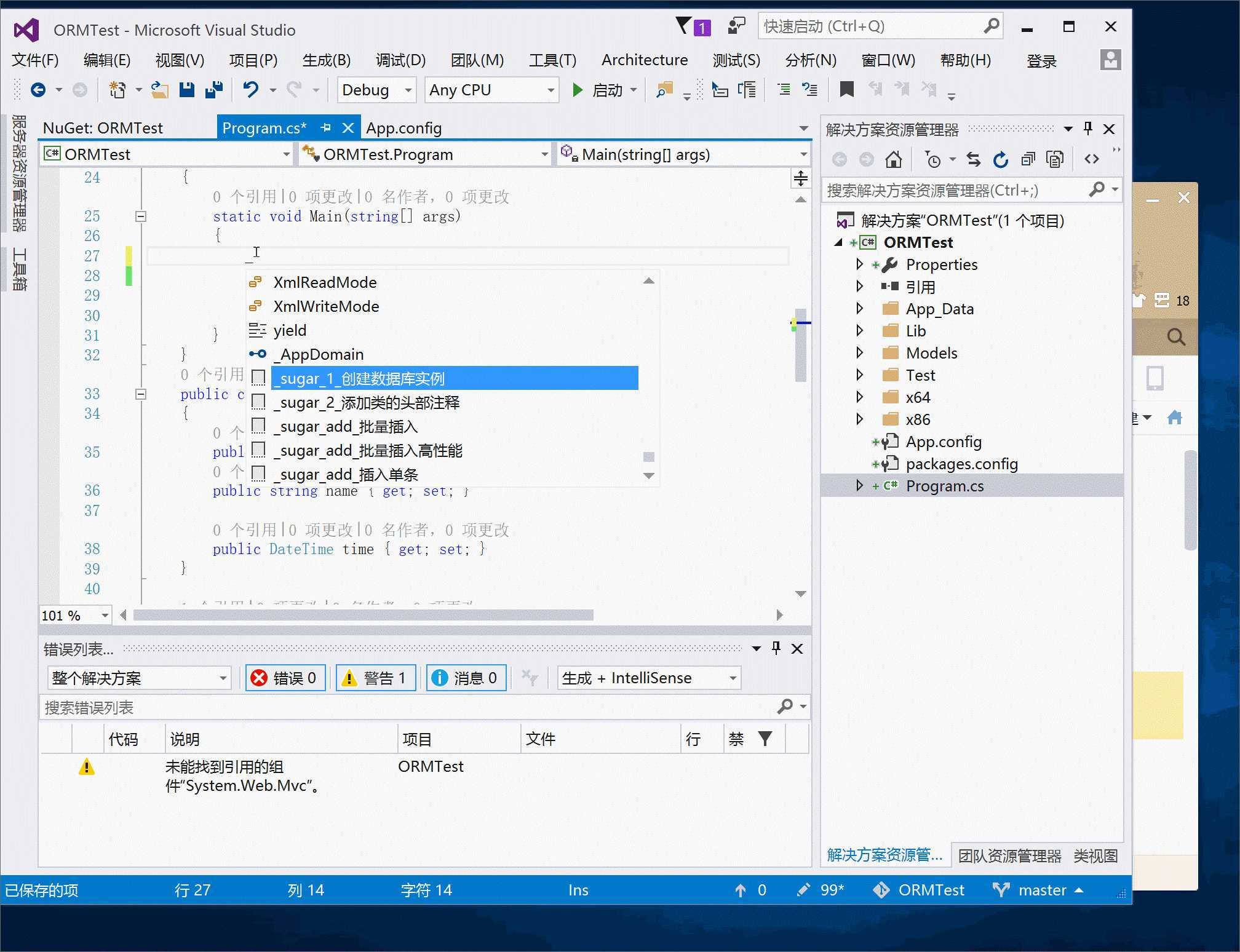1240x952 pixels.
Task: Click the green Start debugging button
Action: (x=578, y=90)
